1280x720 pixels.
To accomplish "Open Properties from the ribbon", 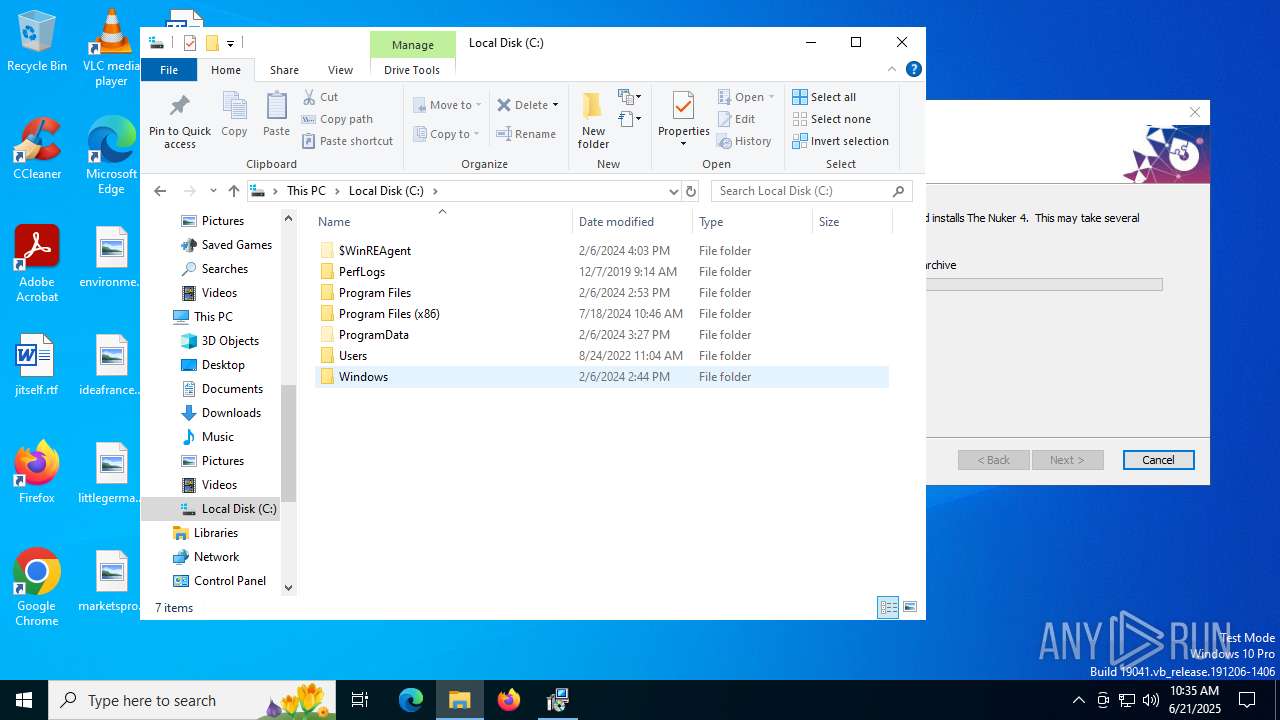I will pos(684,120).
